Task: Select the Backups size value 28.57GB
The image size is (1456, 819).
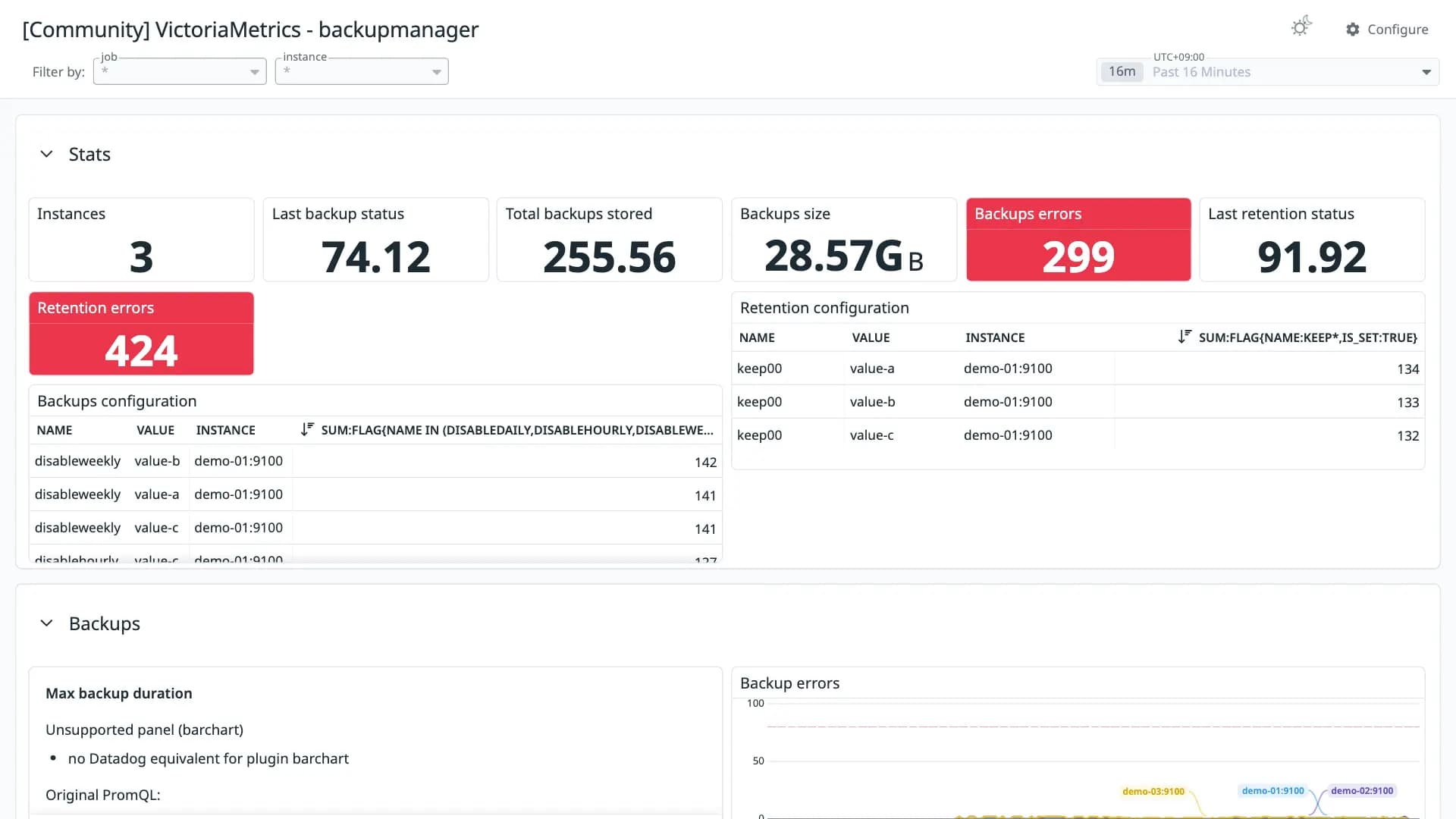Action: point(843,256)
